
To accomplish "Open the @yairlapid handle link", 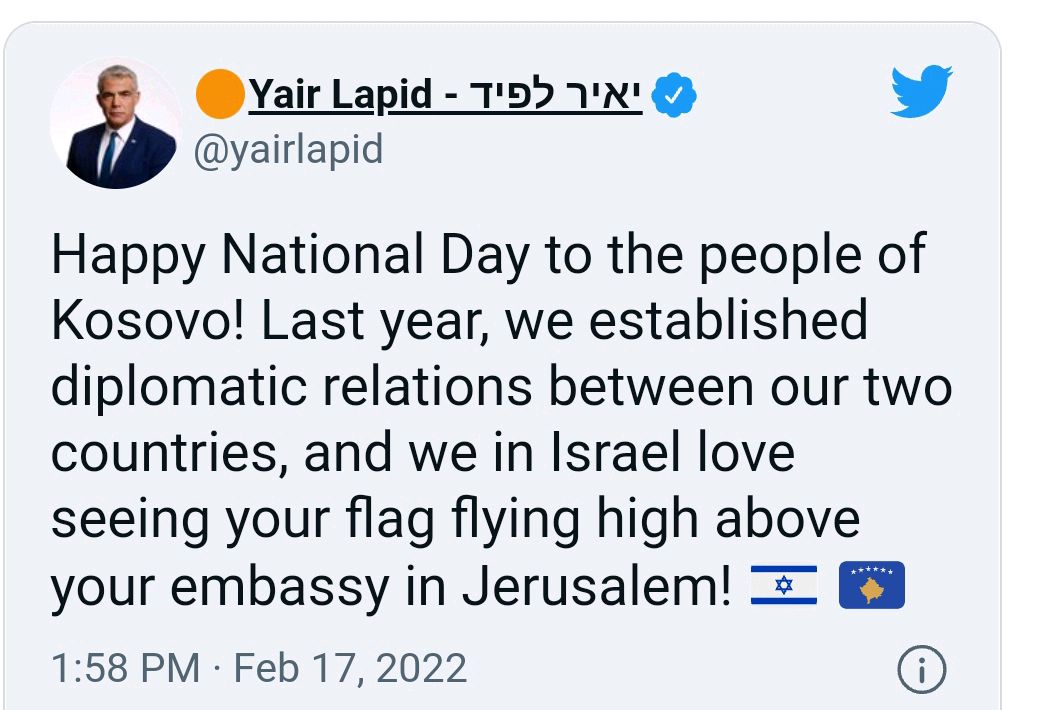I will tap(288, 150).
